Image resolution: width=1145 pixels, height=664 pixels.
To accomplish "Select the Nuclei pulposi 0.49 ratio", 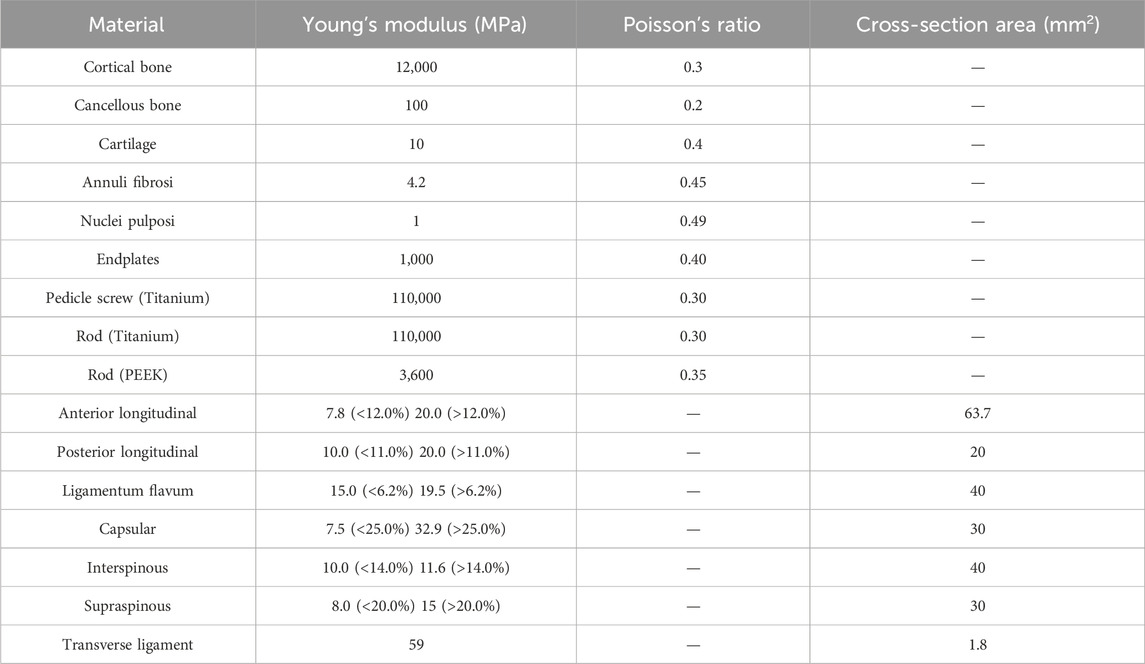I will click(x=693, y=221).
